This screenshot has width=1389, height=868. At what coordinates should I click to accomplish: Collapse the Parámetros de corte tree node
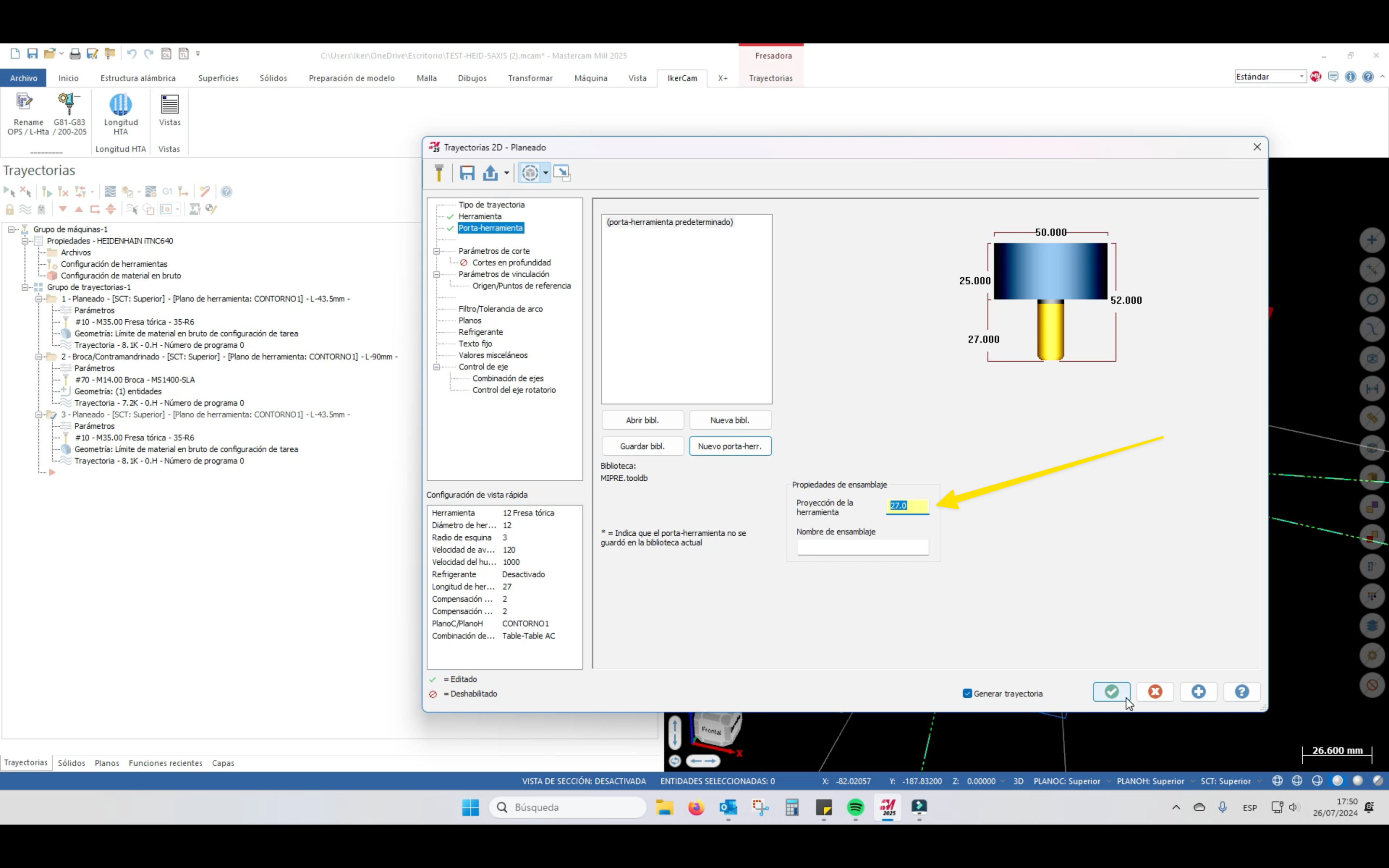[x=437, y=251]
